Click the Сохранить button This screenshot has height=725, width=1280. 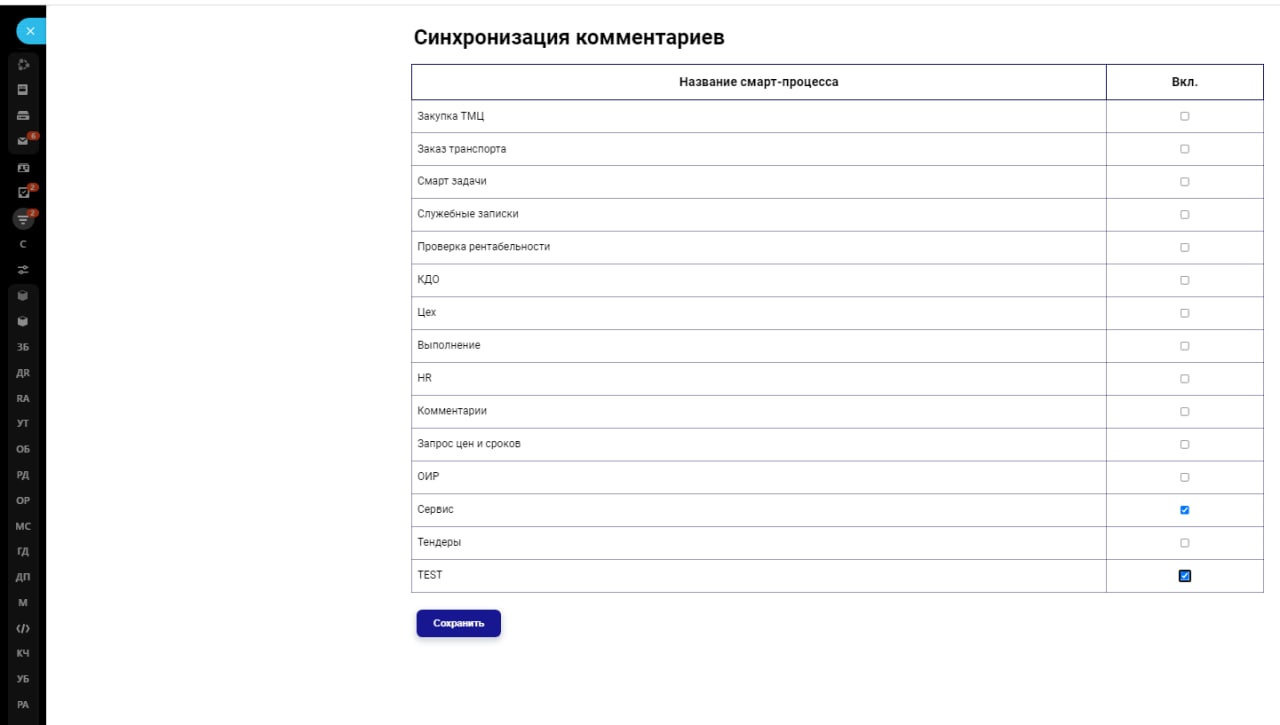point(458,623)
